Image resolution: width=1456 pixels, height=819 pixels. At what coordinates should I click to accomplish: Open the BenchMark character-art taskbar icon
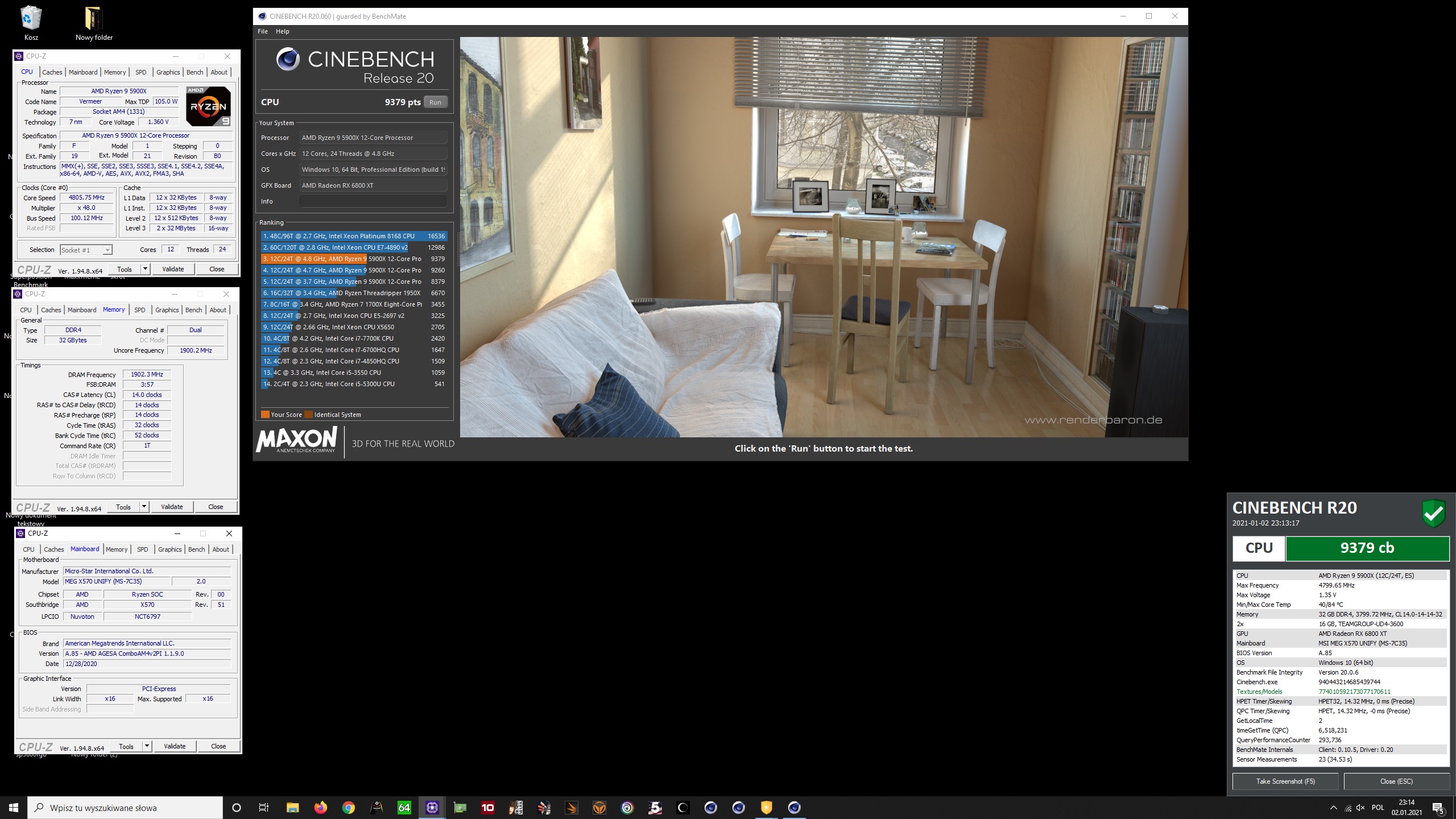pos(515,808)
